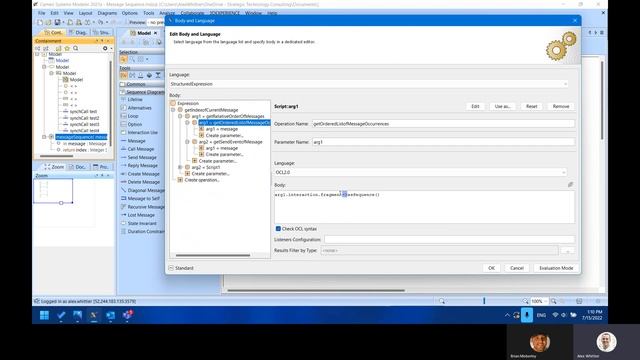Image resolution: width=640 pixels, height=360 pixels.
Task: Click the Use as... button
Action: [x=502, y=106]
